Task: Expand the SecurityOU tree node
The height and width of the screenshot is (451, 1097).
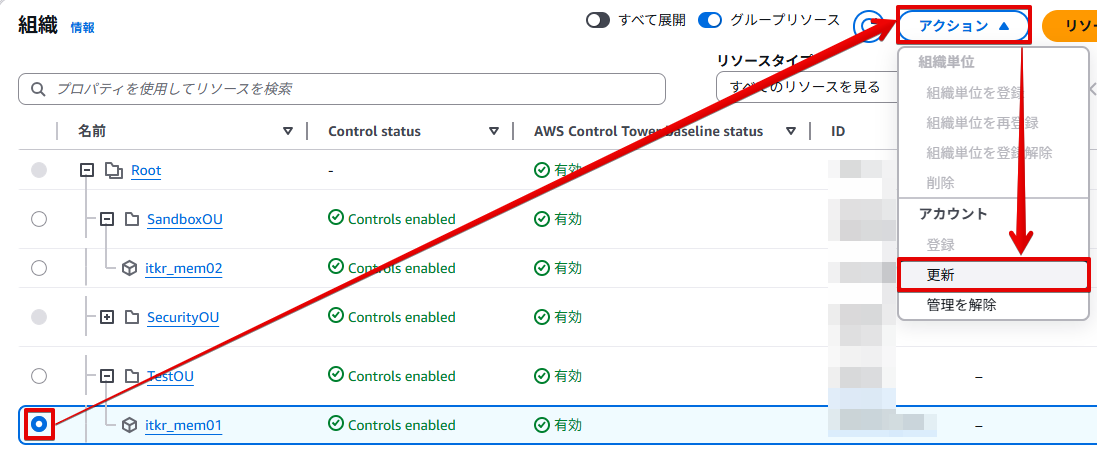Action: tap(107, 317)
